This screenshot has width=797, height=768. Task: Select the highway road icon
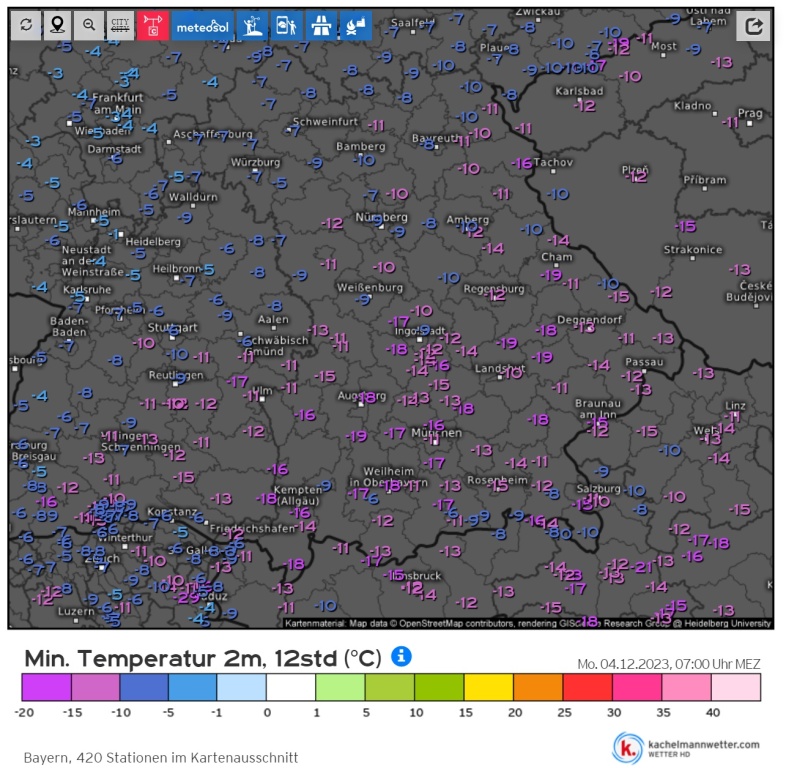pos(322,25)
